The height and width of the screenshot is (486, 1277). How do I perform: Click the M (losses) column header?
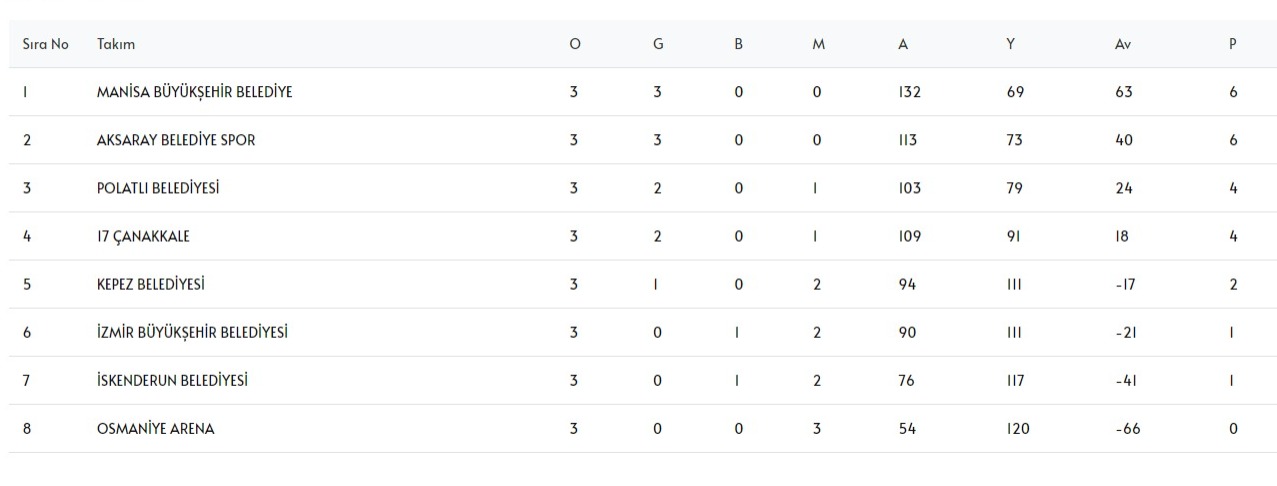pyautogui.click(x=818, y=45)
